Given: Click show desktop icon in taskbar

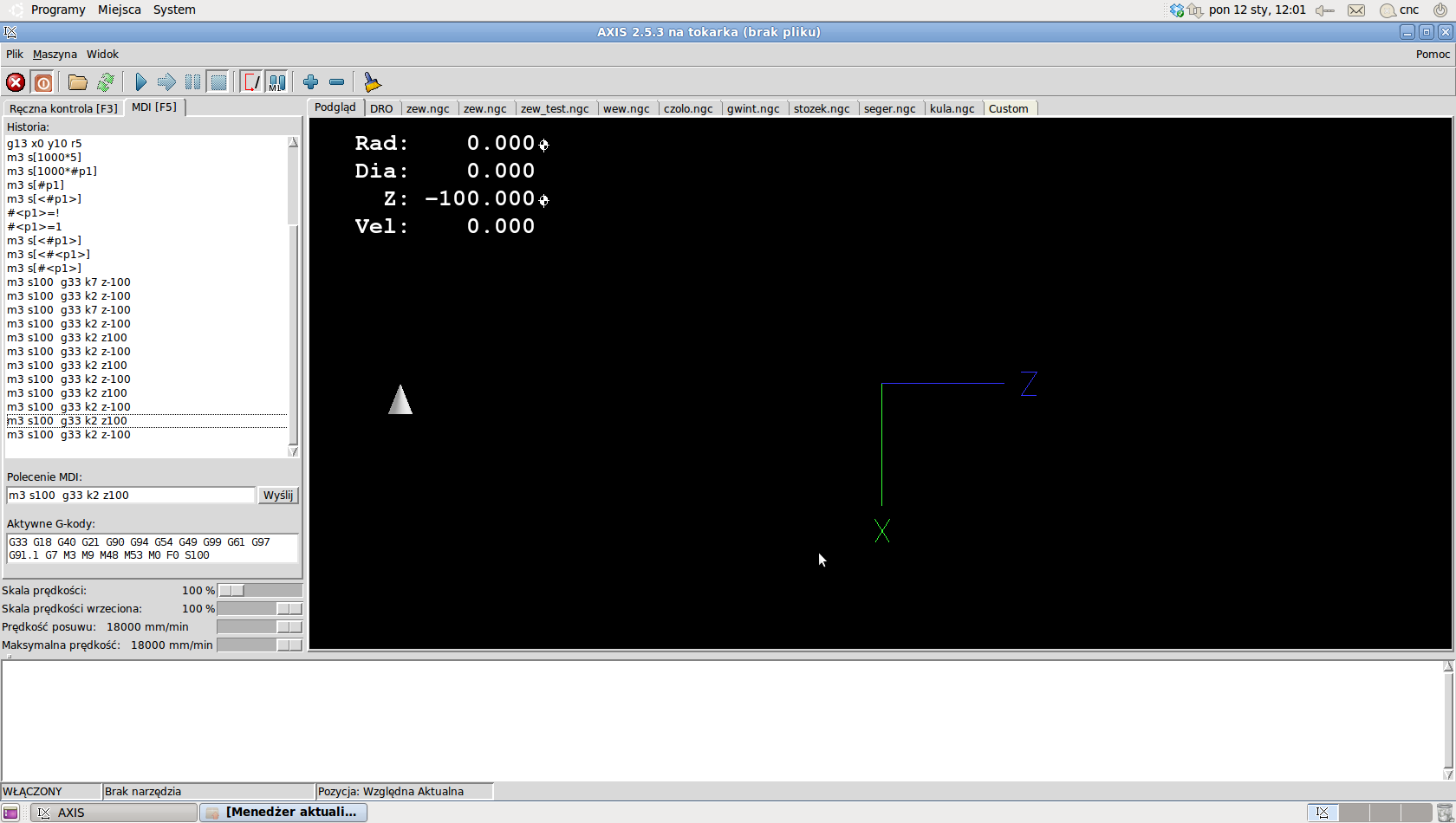Looking at the screenshot, I should (10, 813).
